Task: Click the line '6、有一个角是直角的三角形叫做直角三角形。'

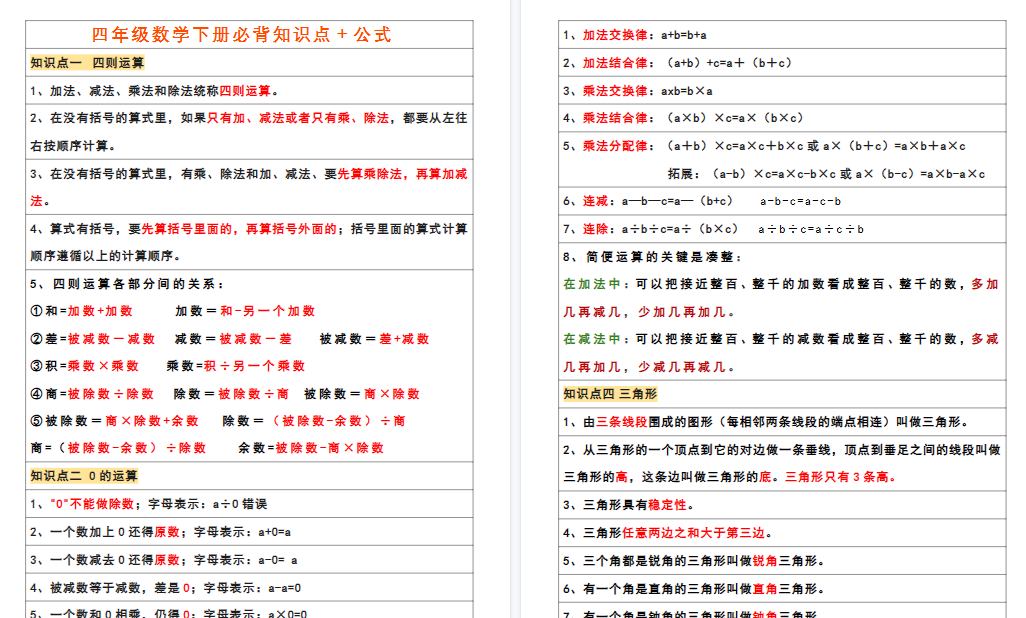Action: tap(694, 589)
